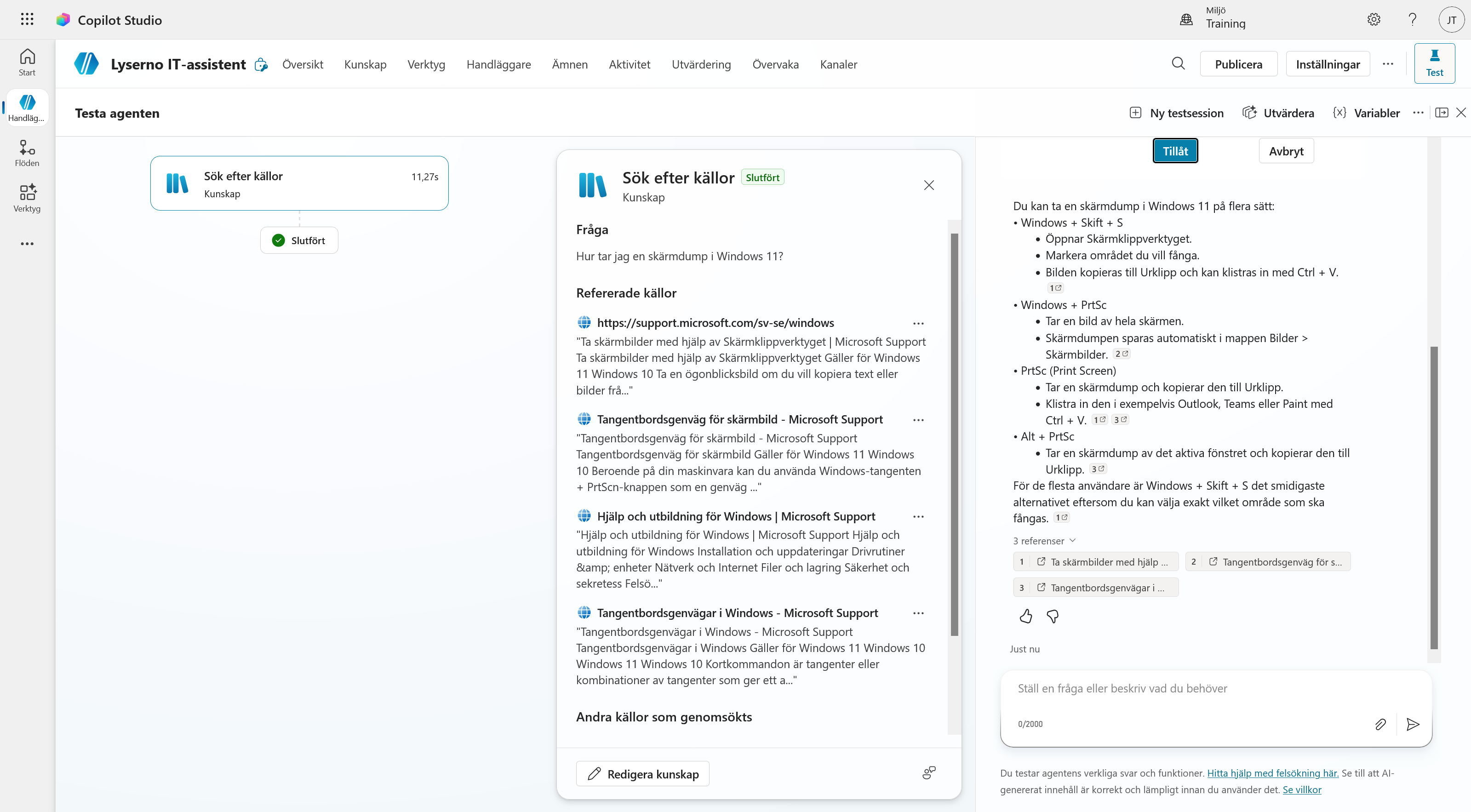The width and height of the screenshot is (1471, 812).
Task: Switch to Övervaka tab
Action: [x=775, y=64]
